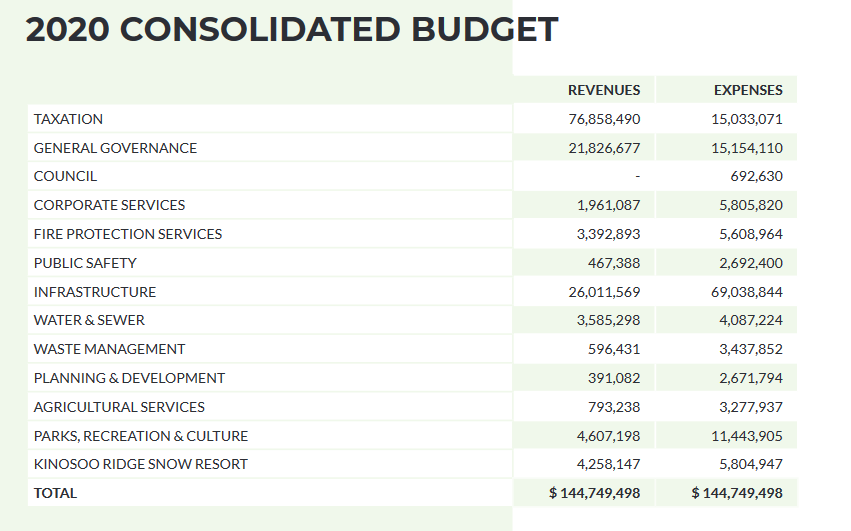Select Fire Protection Services revenue 3,392,893
The width and height of the screenshot is (851, 531).
coord(608,234)
